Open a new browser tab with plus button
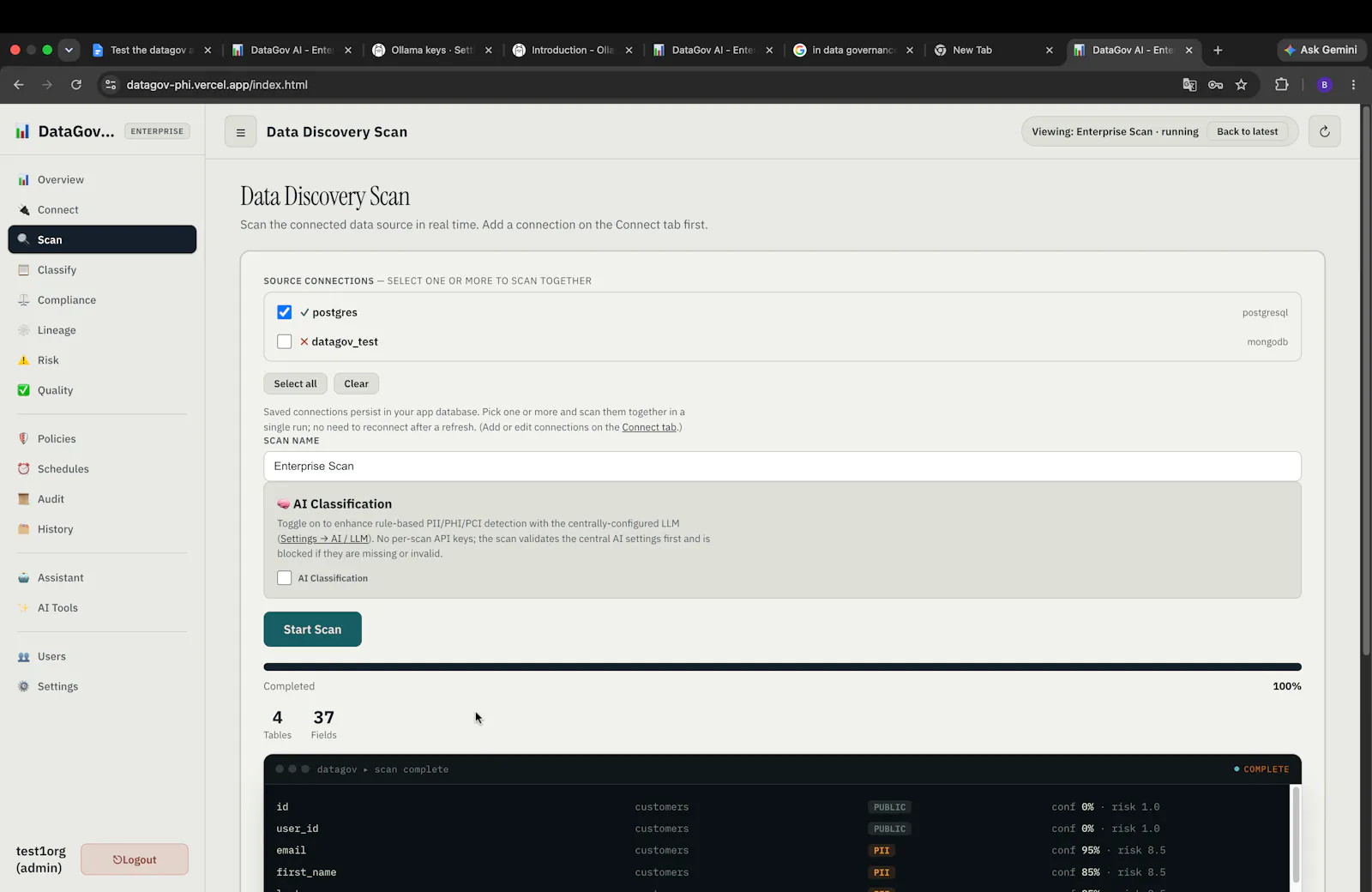 pyautogui.click(x=1218, y=51)
